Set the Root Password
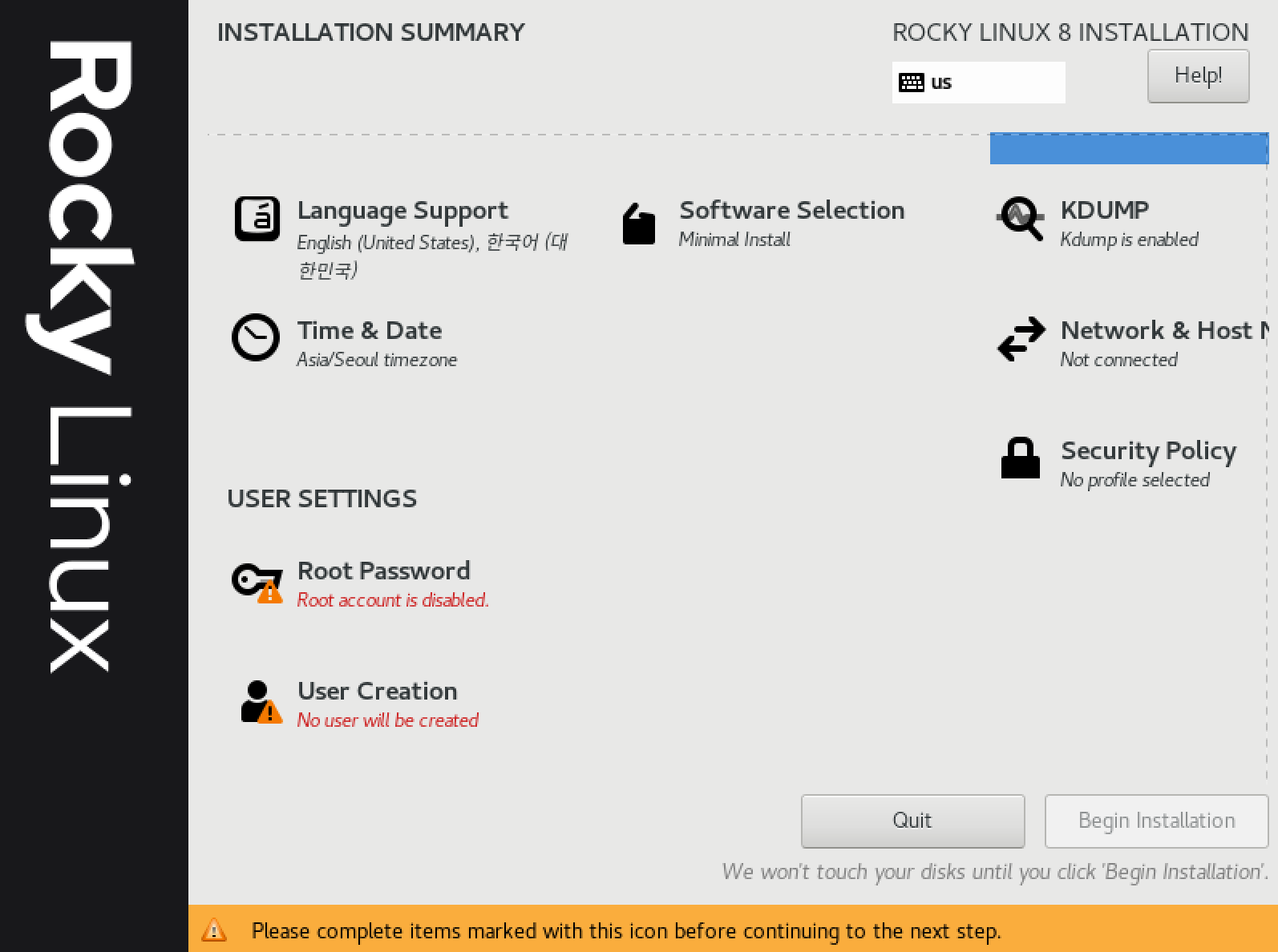 [x=384, y=571]
